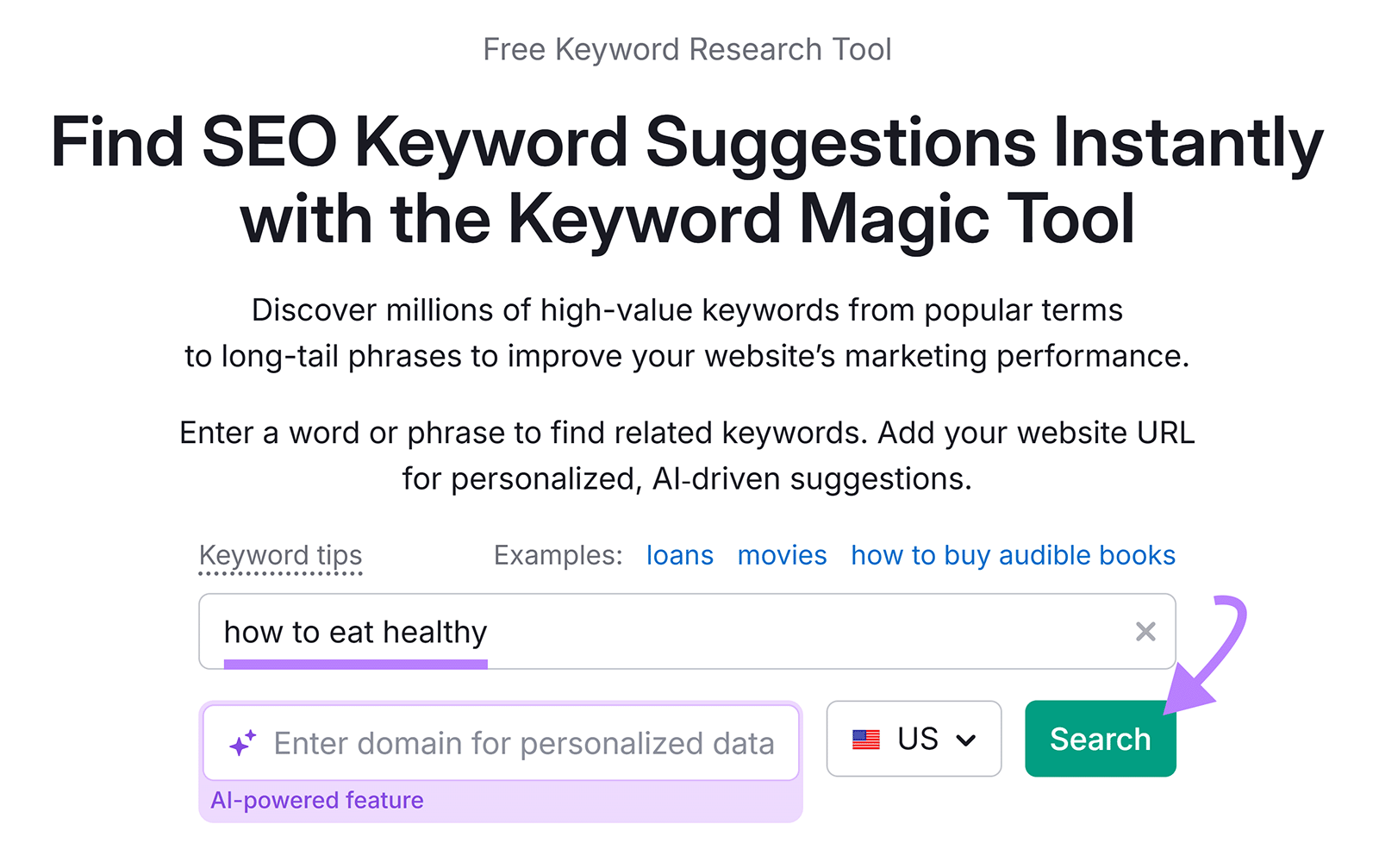Click the loans example keyword
1379x868 pixels.
pyautogui.click(x=679, y=555)
